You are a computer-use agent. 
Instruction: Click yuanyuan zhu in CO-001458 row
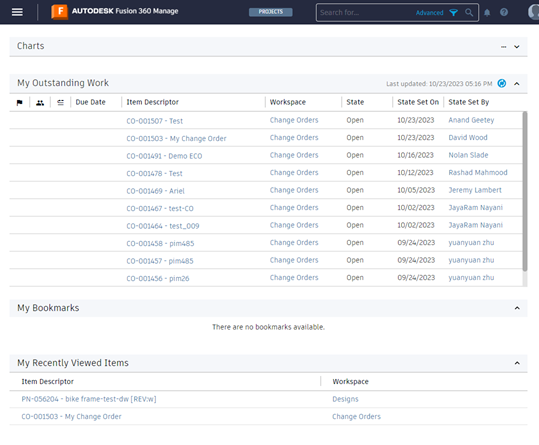pyautogui.click(x=471, y=243)
